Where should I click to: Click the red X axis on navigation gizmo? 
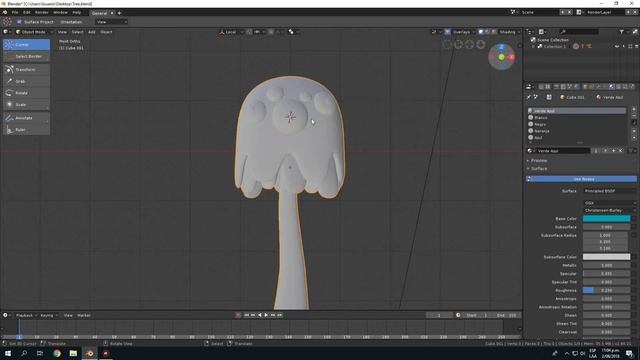tap(511, 57)
